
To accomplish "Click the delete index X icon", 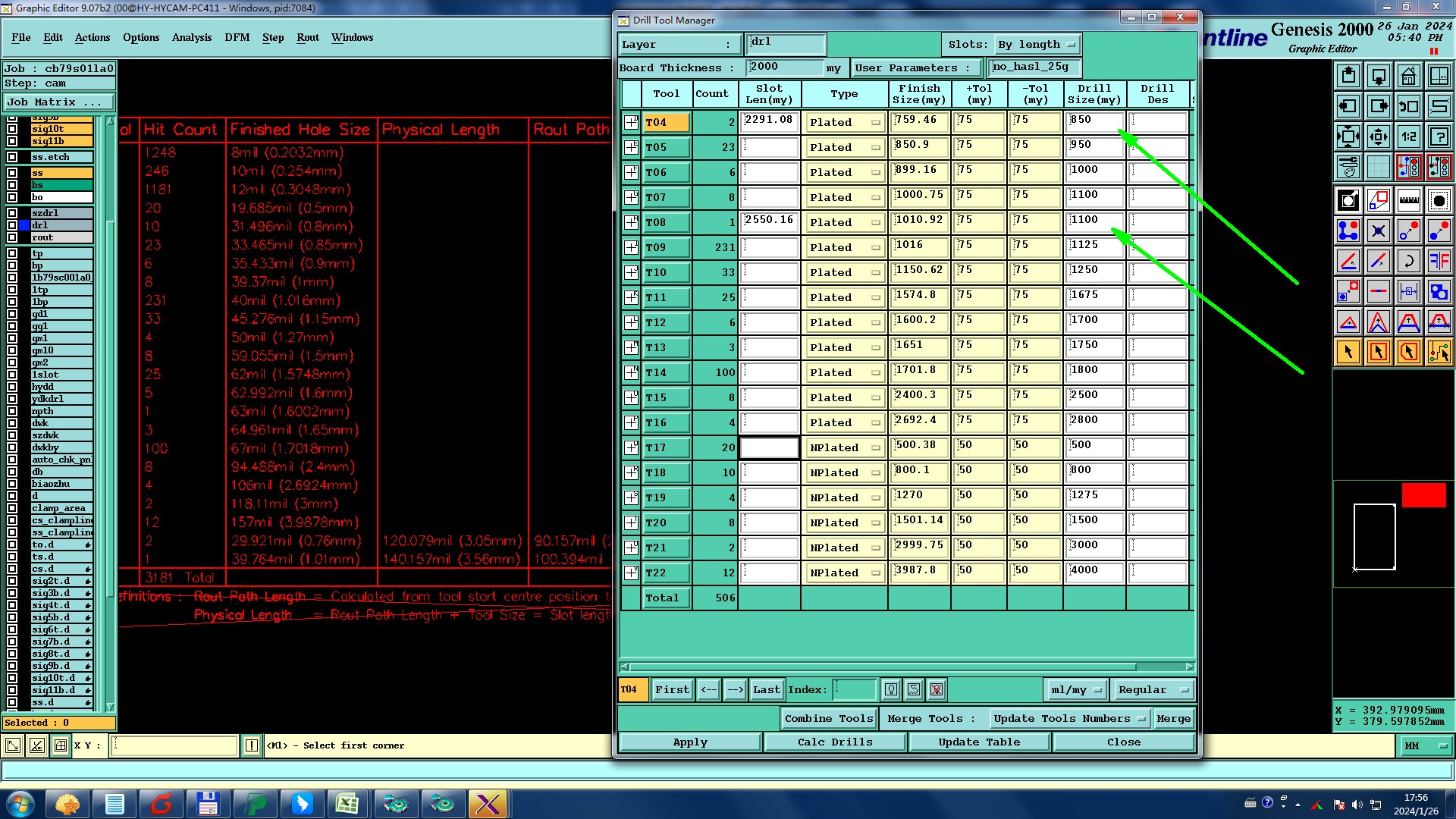I will tap(937, 689).
